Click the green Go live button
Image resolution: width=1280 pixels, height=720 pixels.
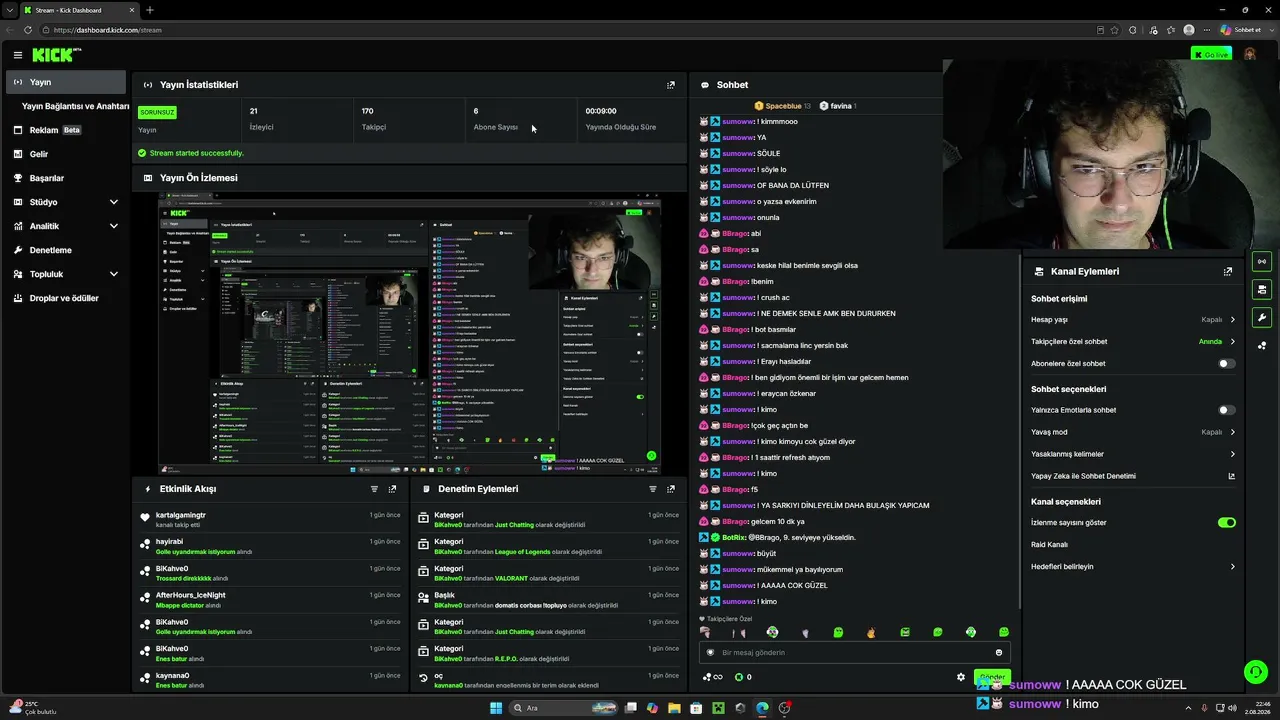point(1211,54)
